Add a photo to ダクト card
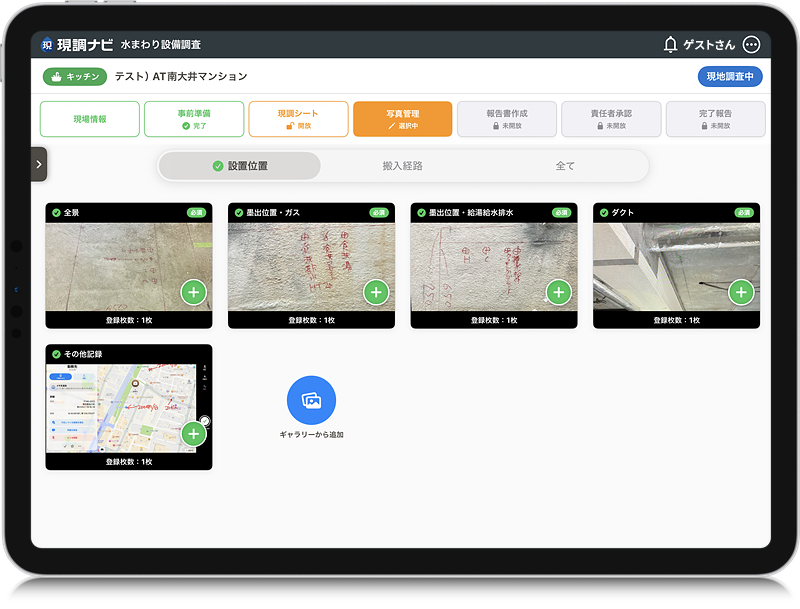Viewport: 800px width, 609px height. 741,292
